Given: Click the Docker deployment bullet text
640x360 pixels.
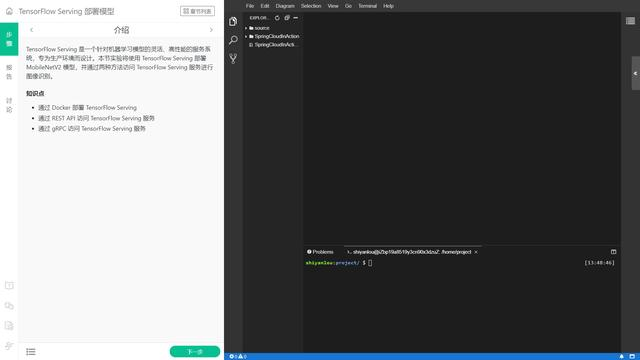Looking at the screenshot, I should (x=87, y=108).
